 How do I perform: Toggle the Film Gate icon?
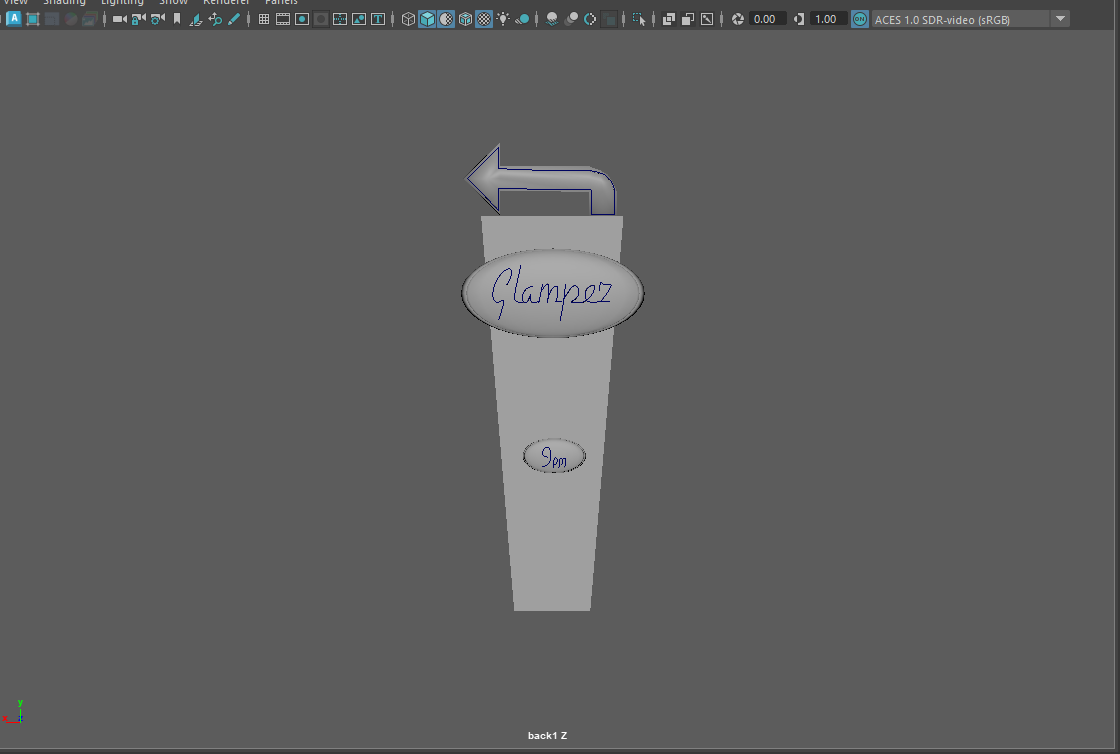(283, 19)
